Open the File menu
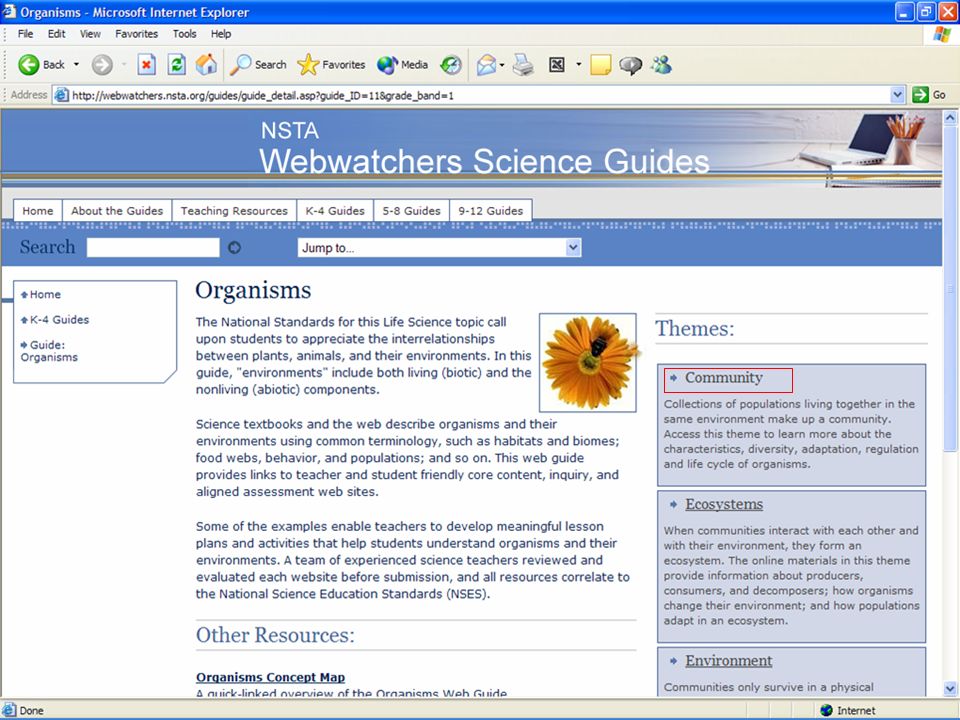 click(x=25, y=34)
